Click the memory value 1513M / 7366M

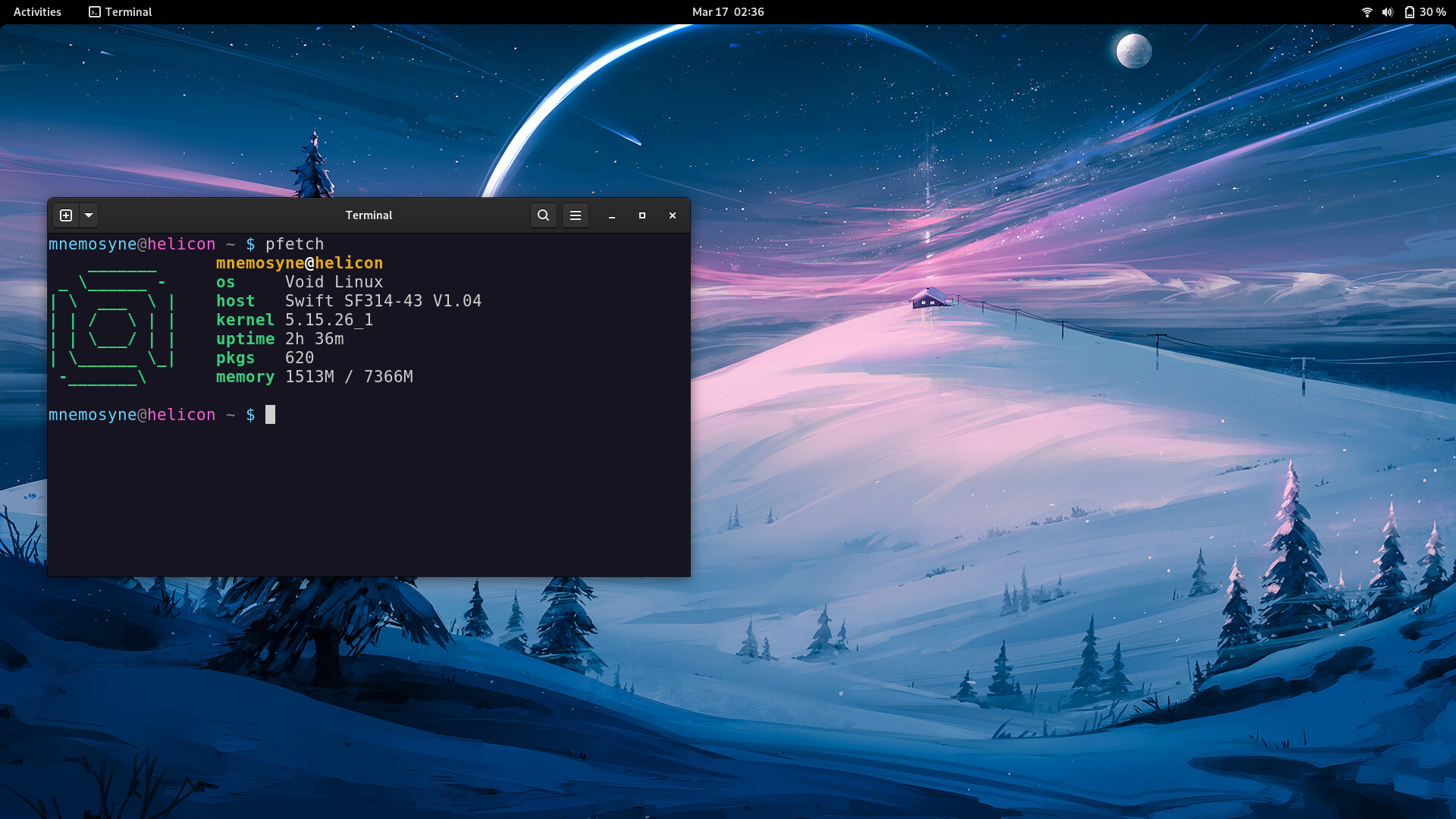pos(349,377)
